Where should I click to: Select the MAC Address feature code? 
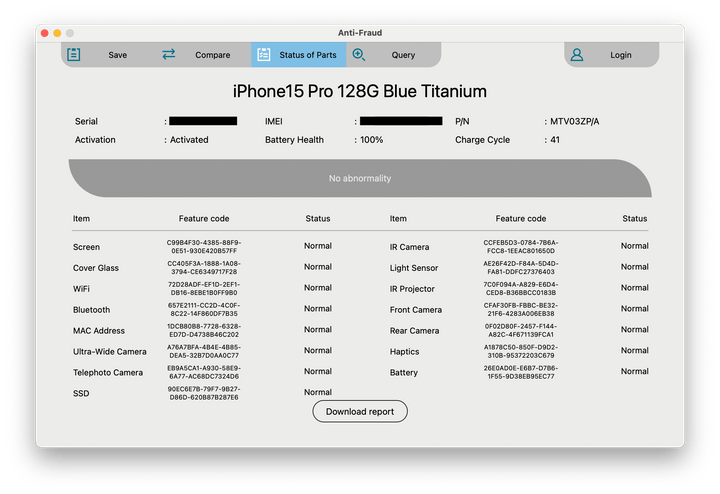click(204, 330)
